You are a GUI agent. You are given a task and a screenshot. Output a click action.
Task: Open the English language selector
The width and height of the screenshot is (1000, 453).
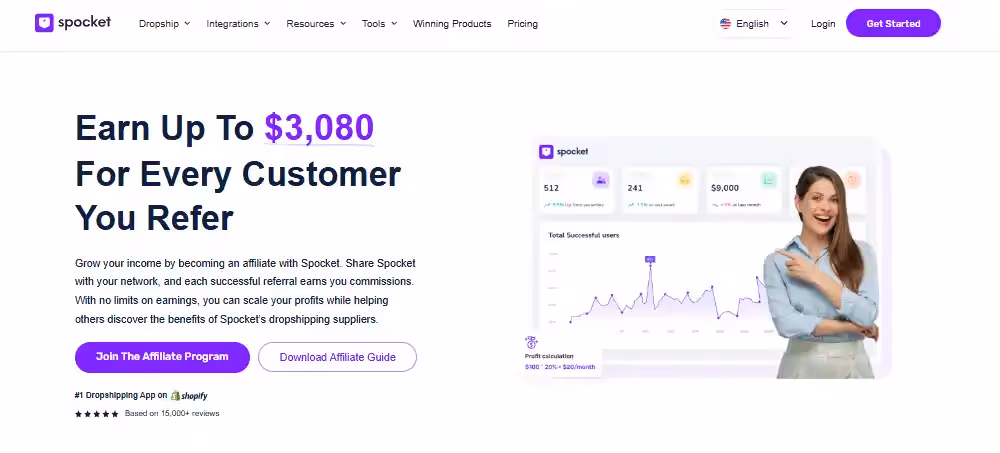754,24
